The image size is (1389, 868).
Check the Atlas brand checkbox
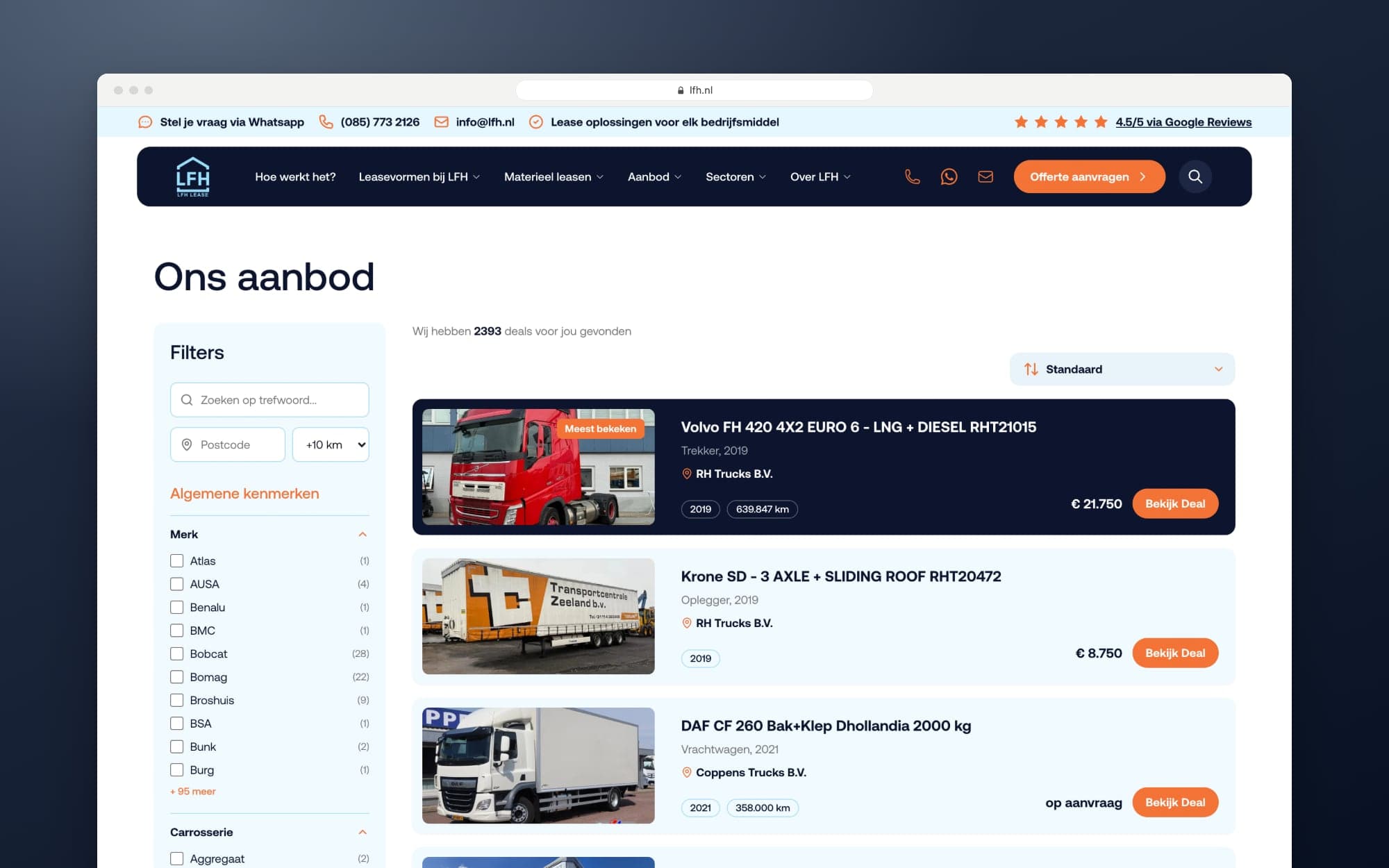pyautogui.click(x=177, y=560)
